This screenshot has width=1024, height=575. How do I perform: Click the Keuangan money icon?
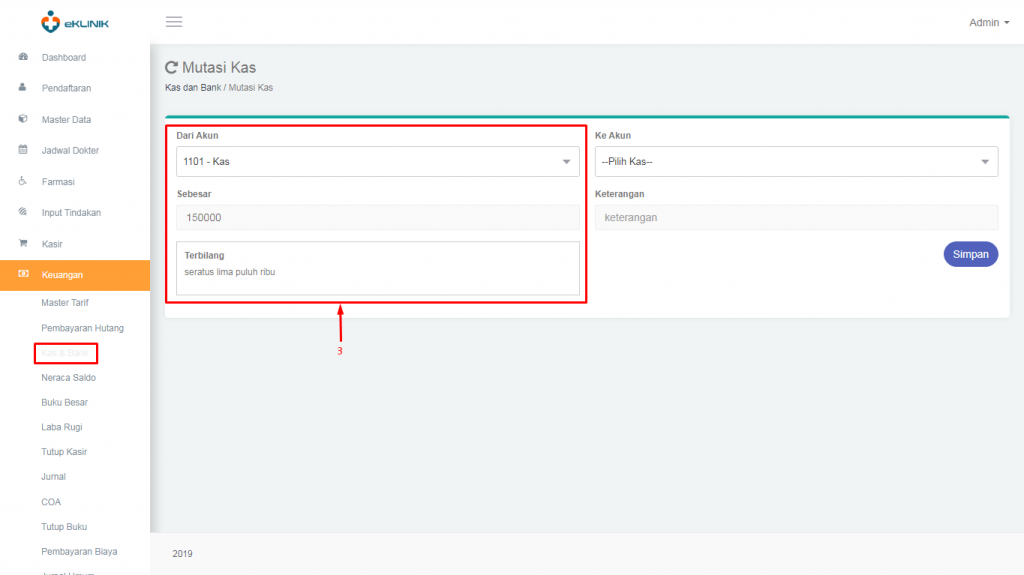point(23,274)
